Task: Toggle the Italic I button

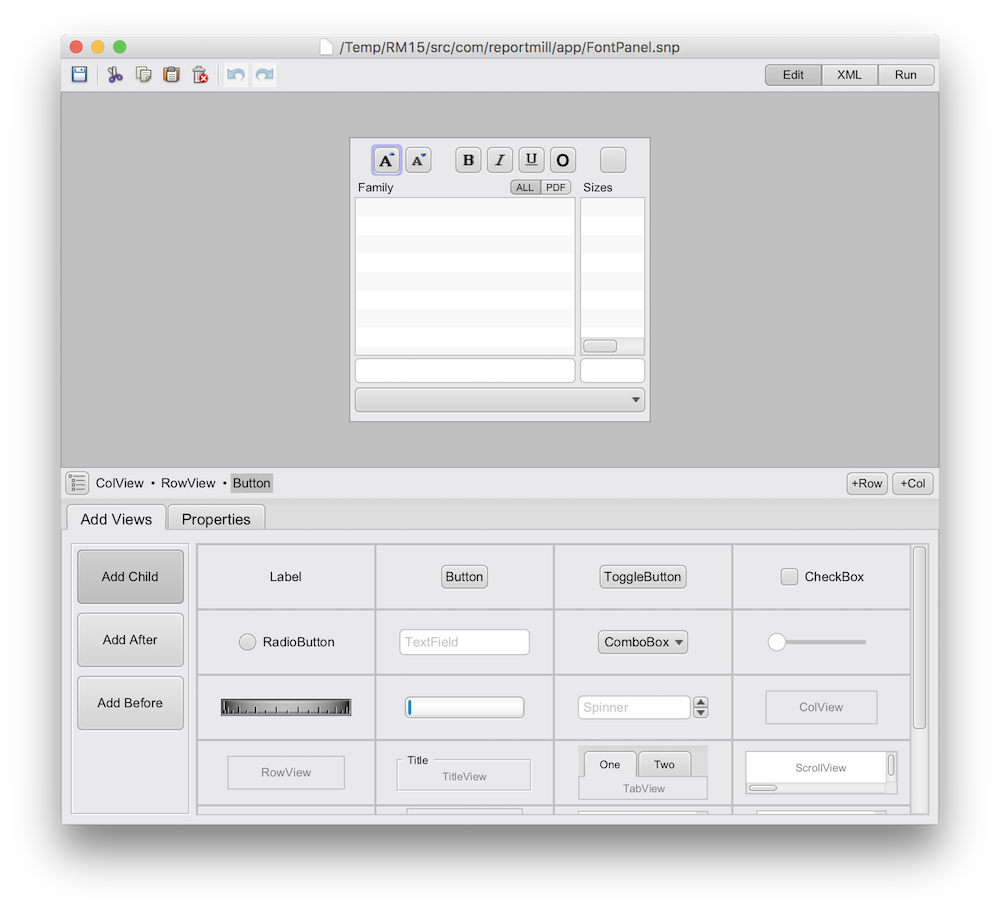Action: coord(500,160)
